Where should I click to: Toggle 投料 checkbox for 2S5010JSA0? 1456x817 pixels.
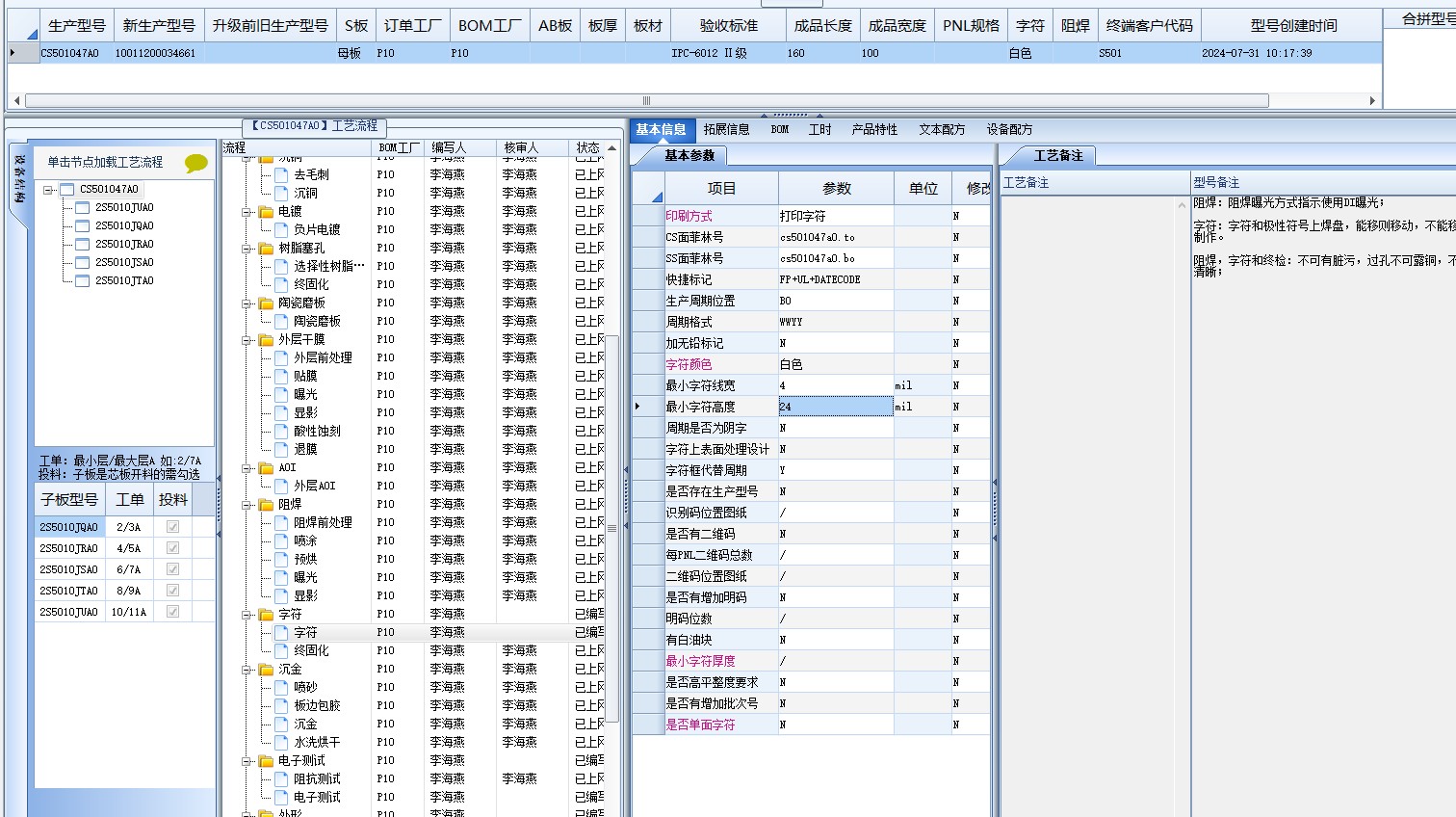click(x=173, y=569)
